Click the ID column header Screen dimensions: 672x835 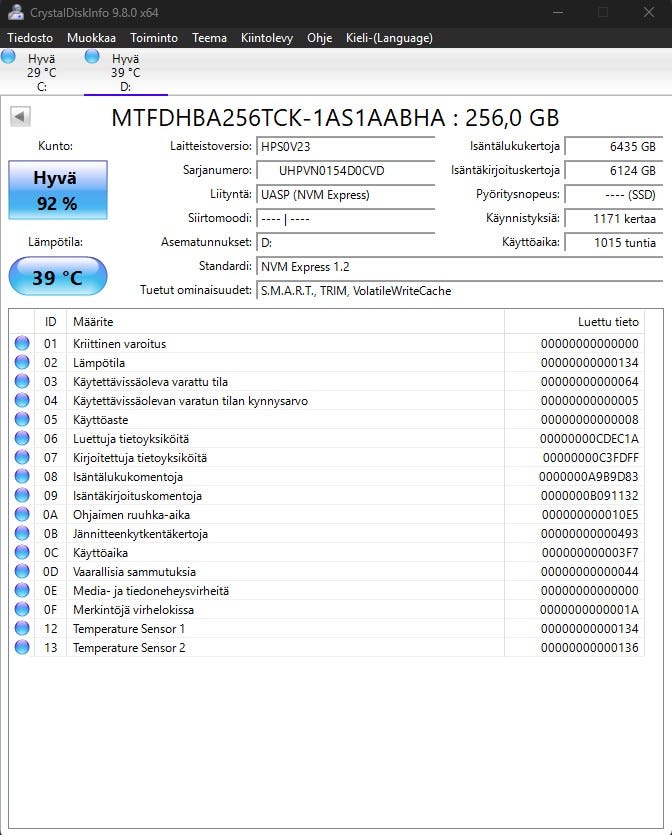point(51,322)
